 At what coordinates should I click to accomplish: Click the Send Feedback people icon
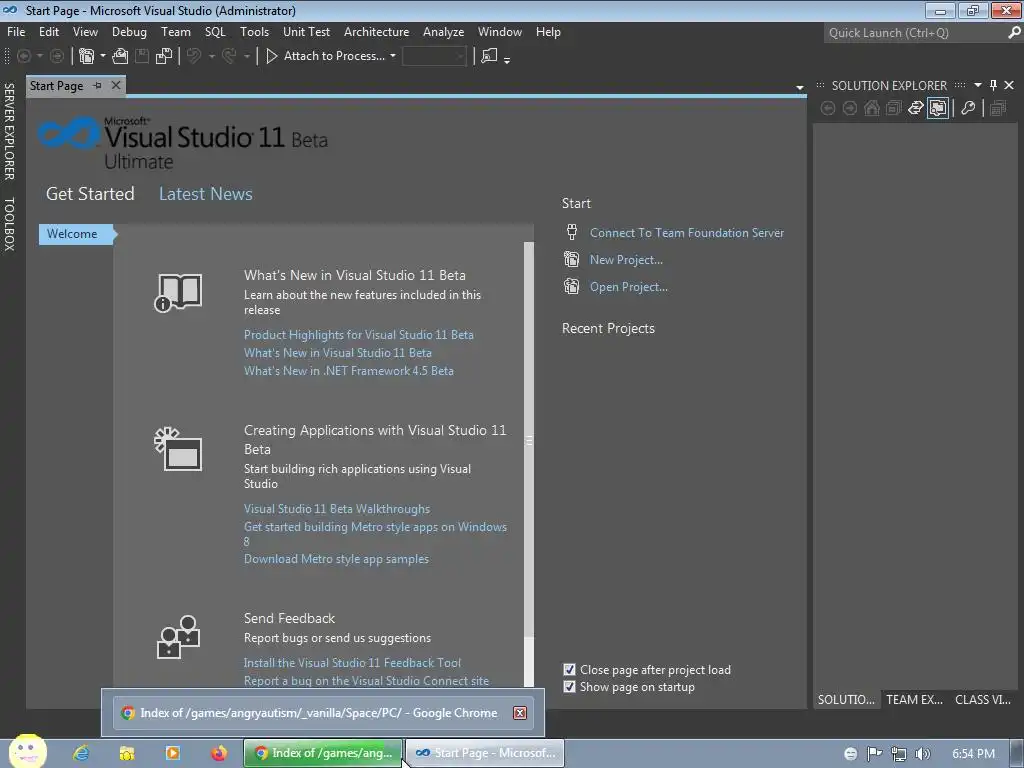coord(178,637)
